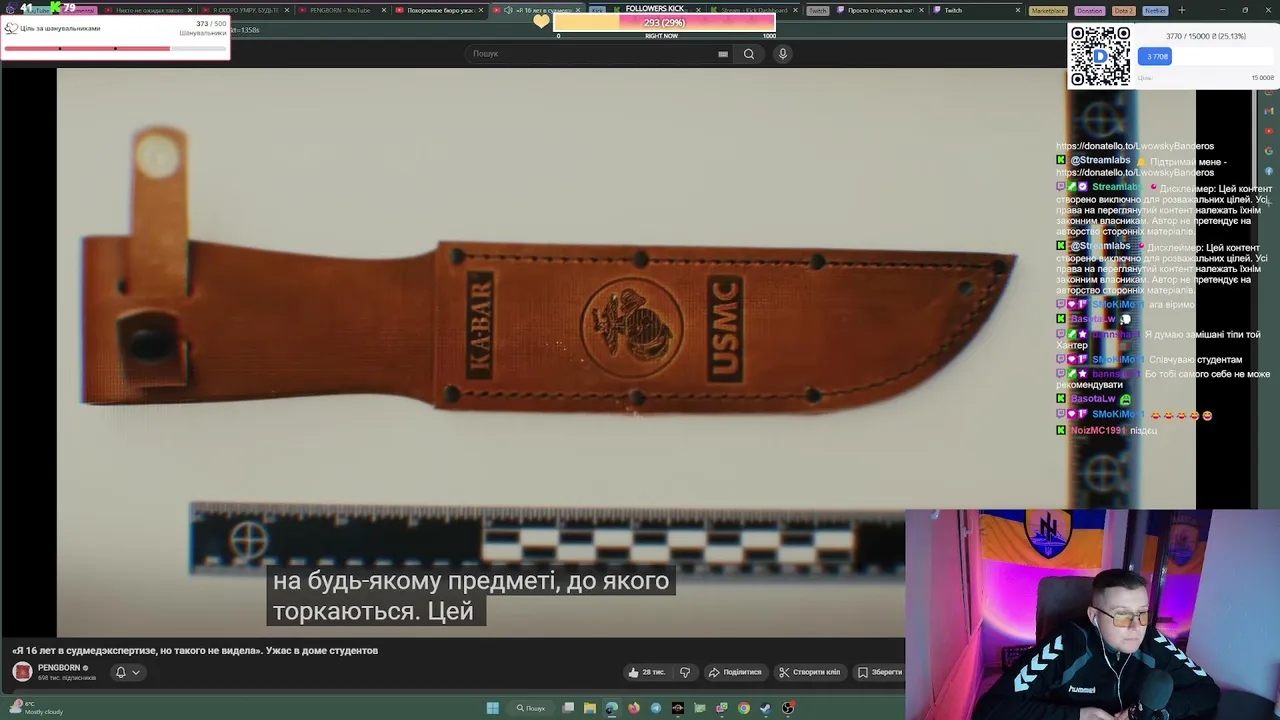
Task: Click the video title about судмедэкспертизе
Action: pyautogui.click(x=195, y=650)
